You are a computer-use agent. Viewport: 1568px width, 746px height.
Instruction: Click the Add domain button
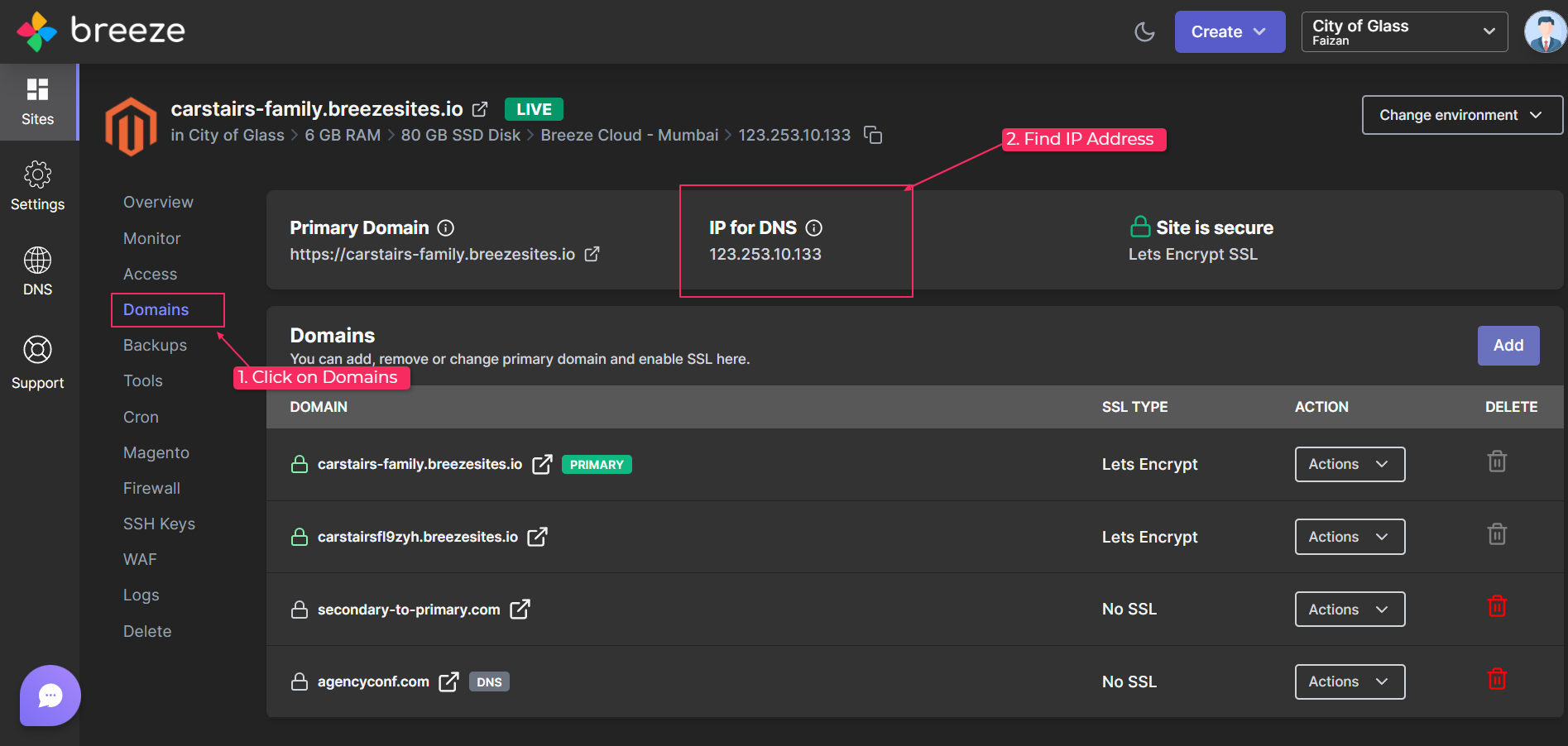(1508, 346)
